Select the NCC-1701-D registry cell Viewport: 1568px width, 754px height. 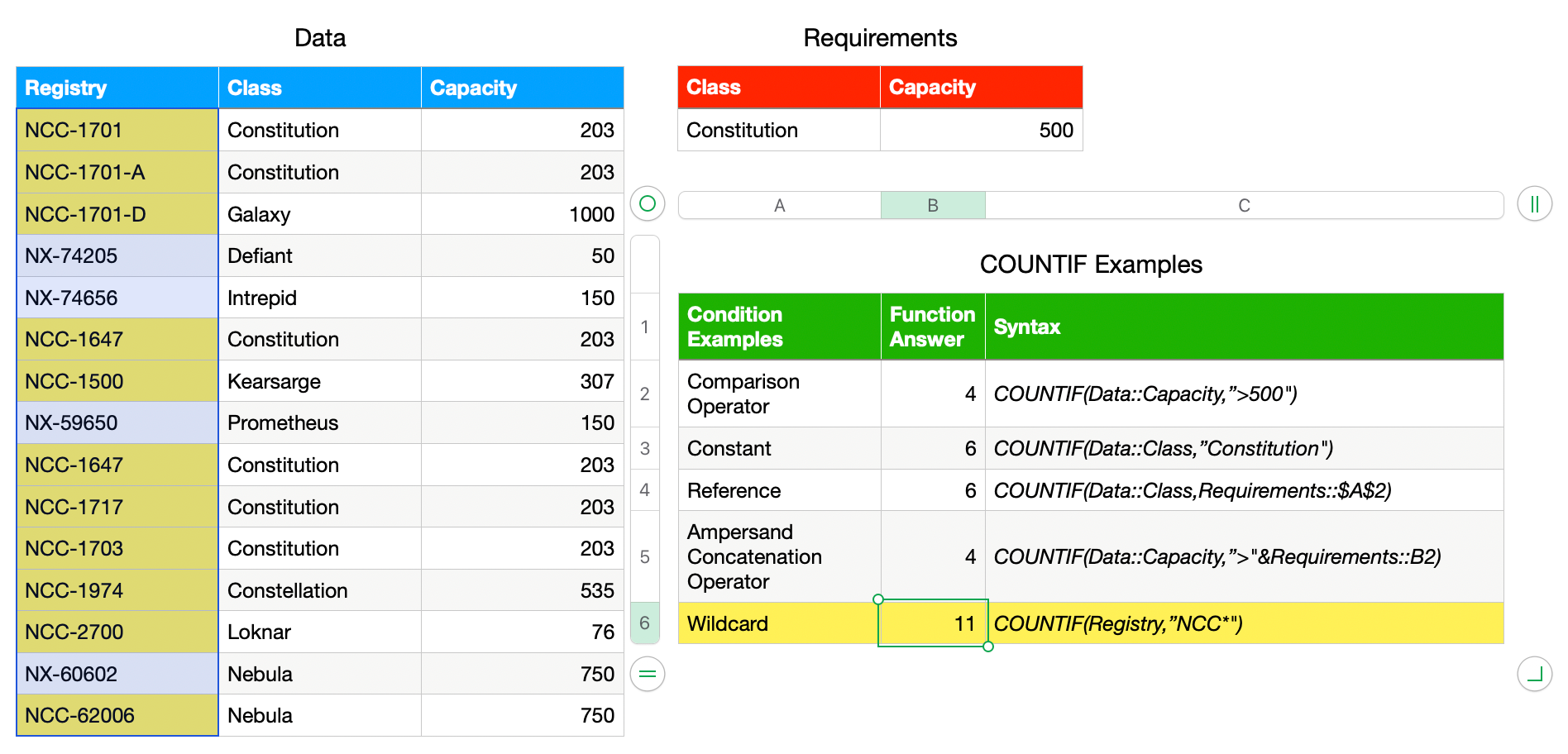coord(117,215)
